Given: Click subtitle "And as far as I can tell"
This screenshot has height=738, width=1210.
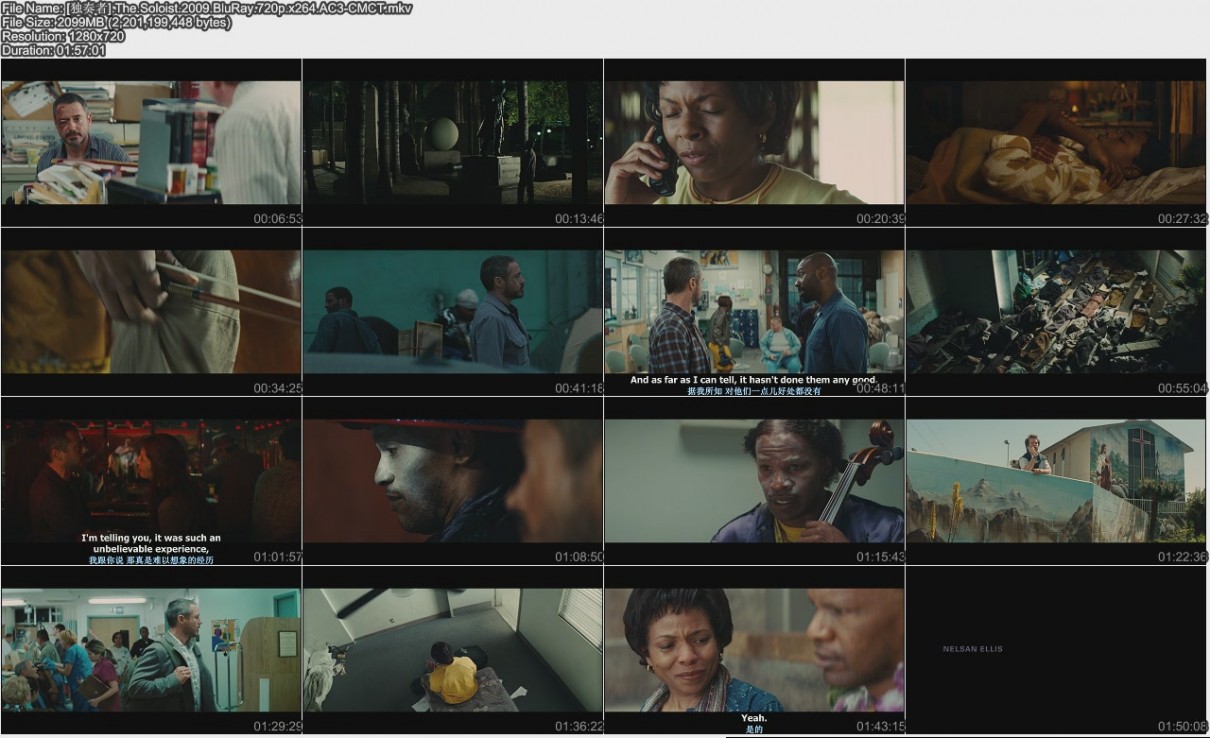Looking at the screenshot, I should (x=754, y=380).
